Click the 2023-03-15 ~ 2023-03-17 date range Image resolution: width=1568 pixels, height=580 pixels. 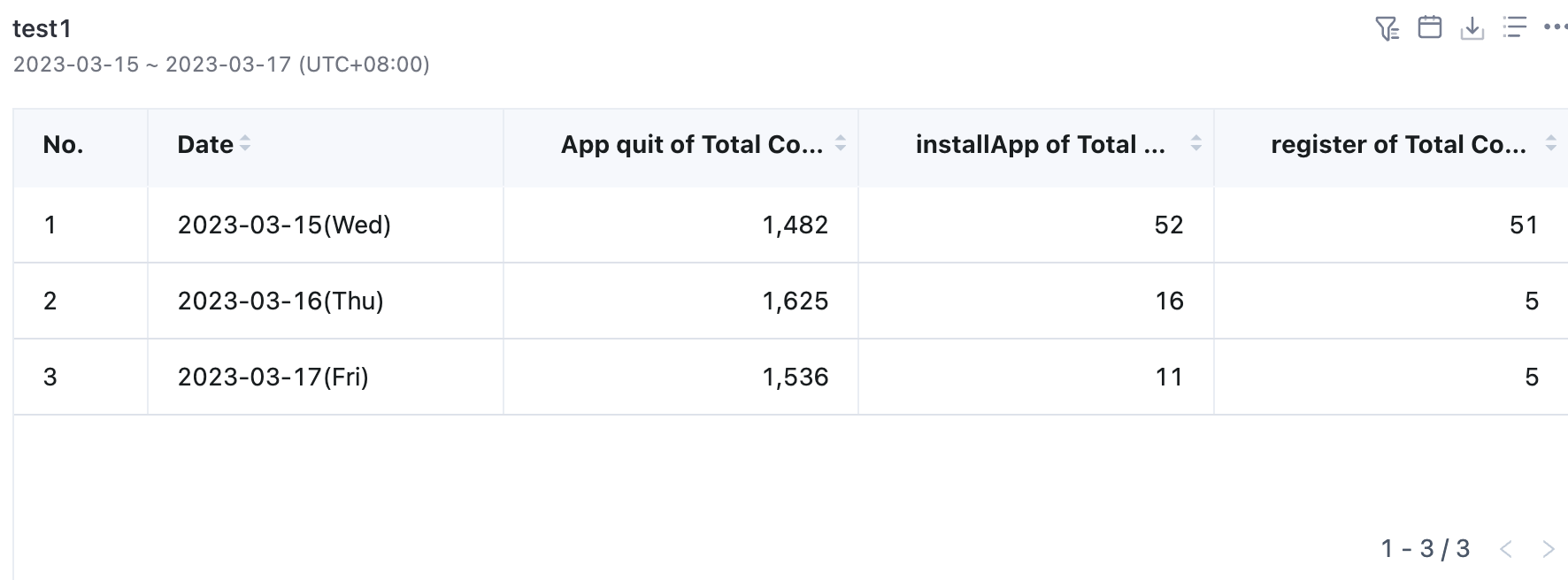221,65
